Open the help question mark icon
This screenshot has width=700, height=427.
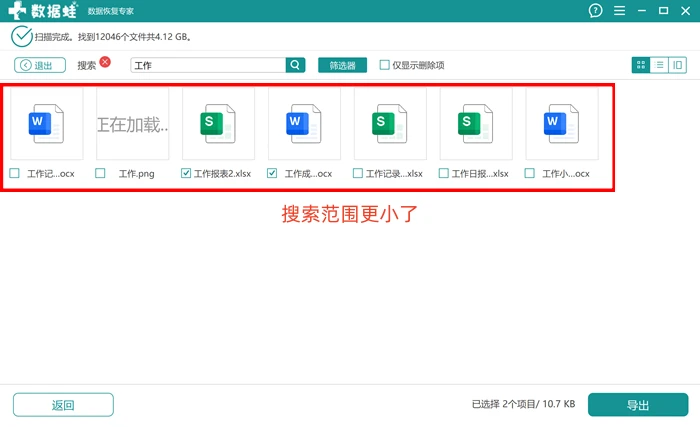(x=595, y=11)
